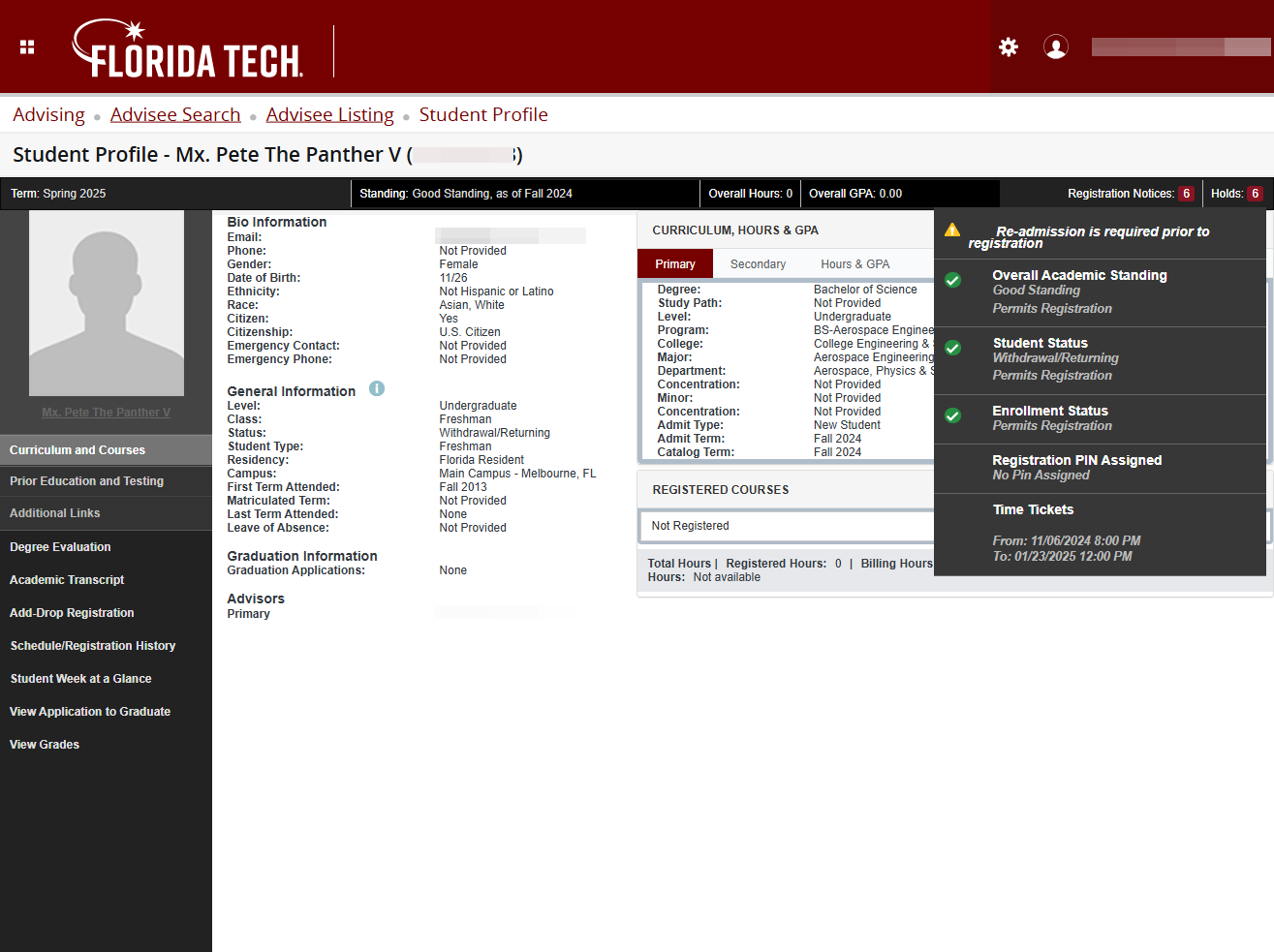
Task: Go to Advisee Listing breadcrumb
Action: coord(330,114)
